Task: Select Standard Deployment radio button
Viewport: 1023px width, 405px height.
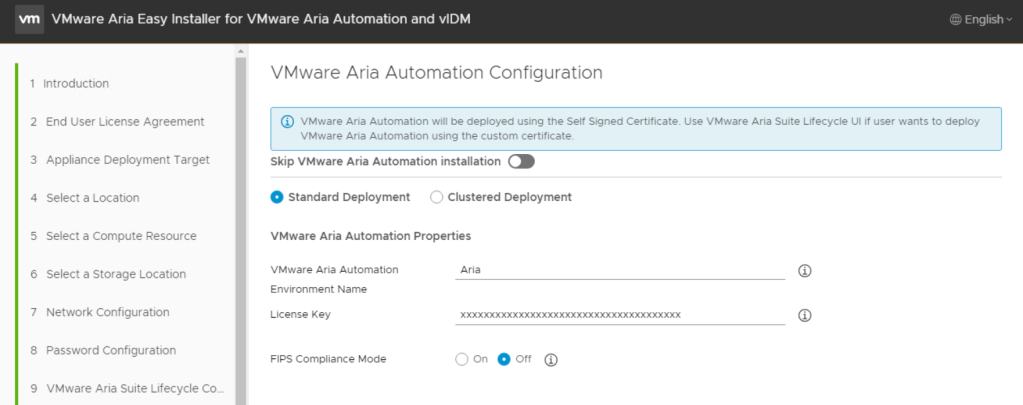Action: 277,198
